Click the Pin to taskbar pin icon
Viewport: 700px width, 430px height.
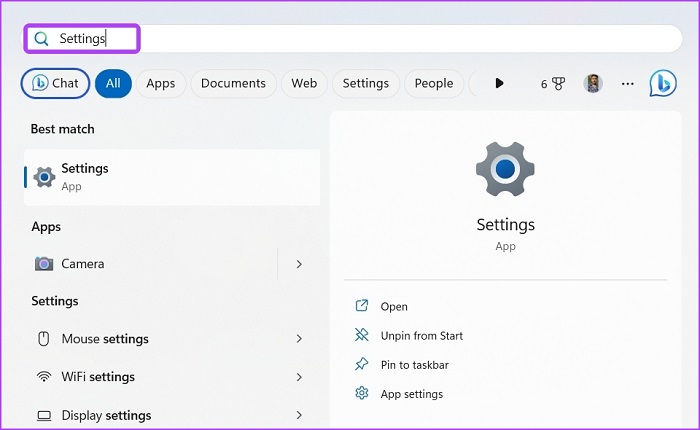(x=362, y=364)
